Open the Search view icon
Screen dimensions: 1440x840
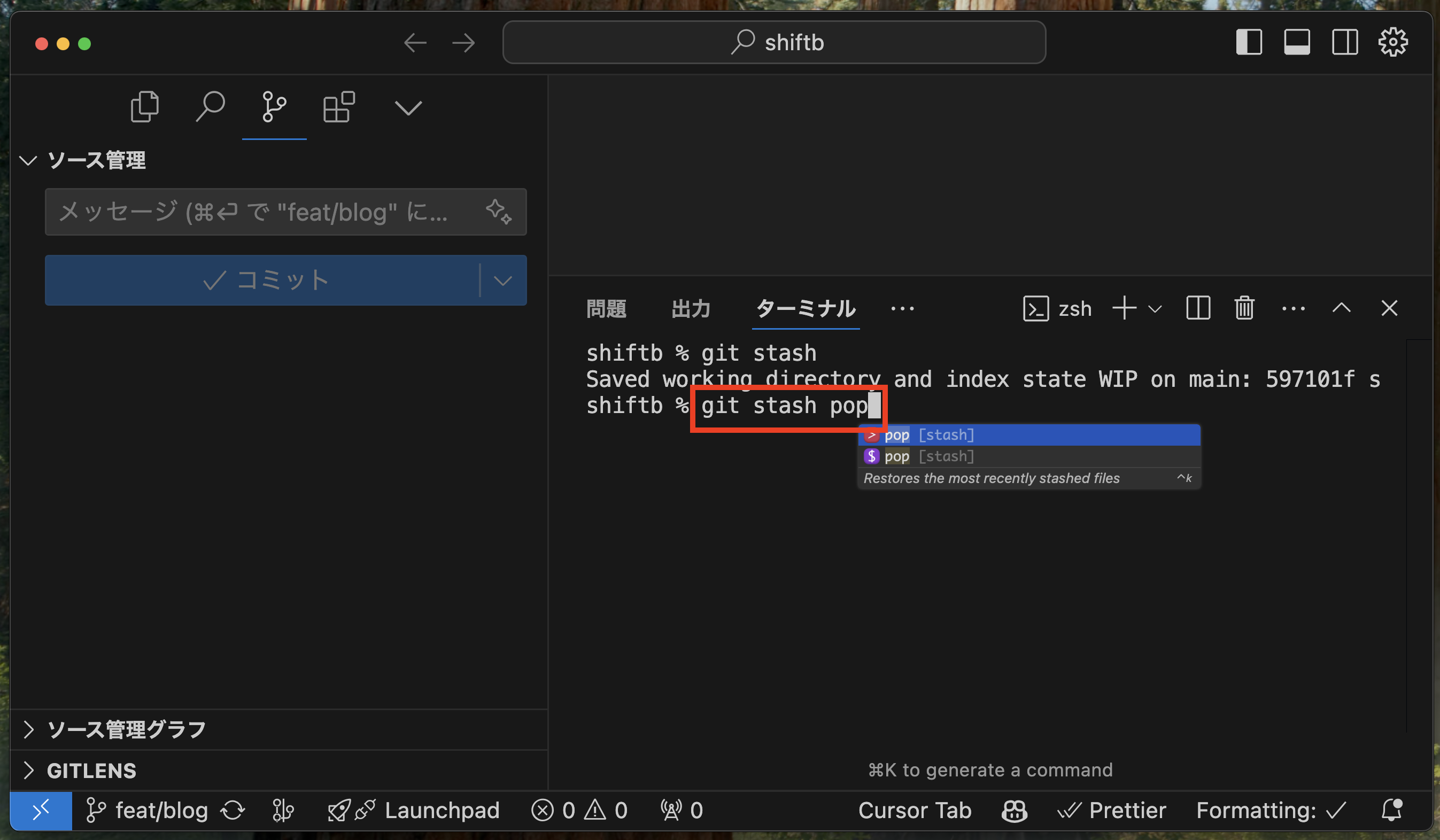(210, 107)
